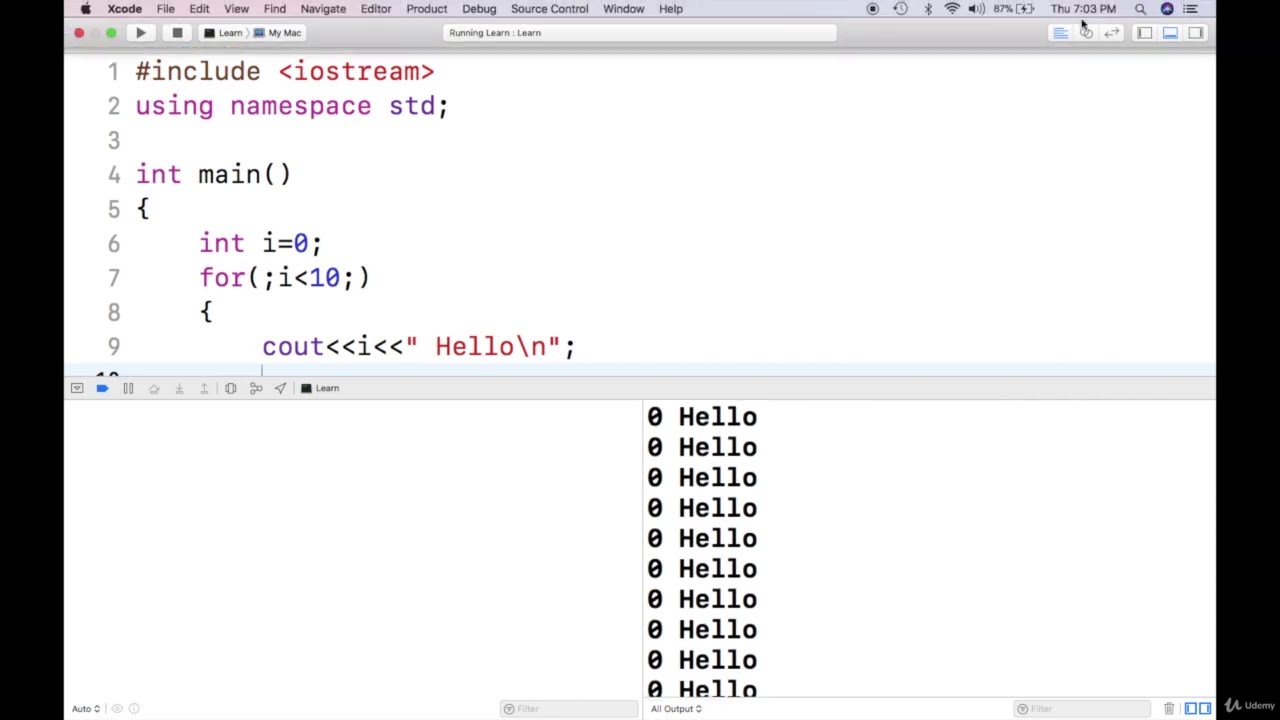Click the cout Hello statement line

point(419,347)
